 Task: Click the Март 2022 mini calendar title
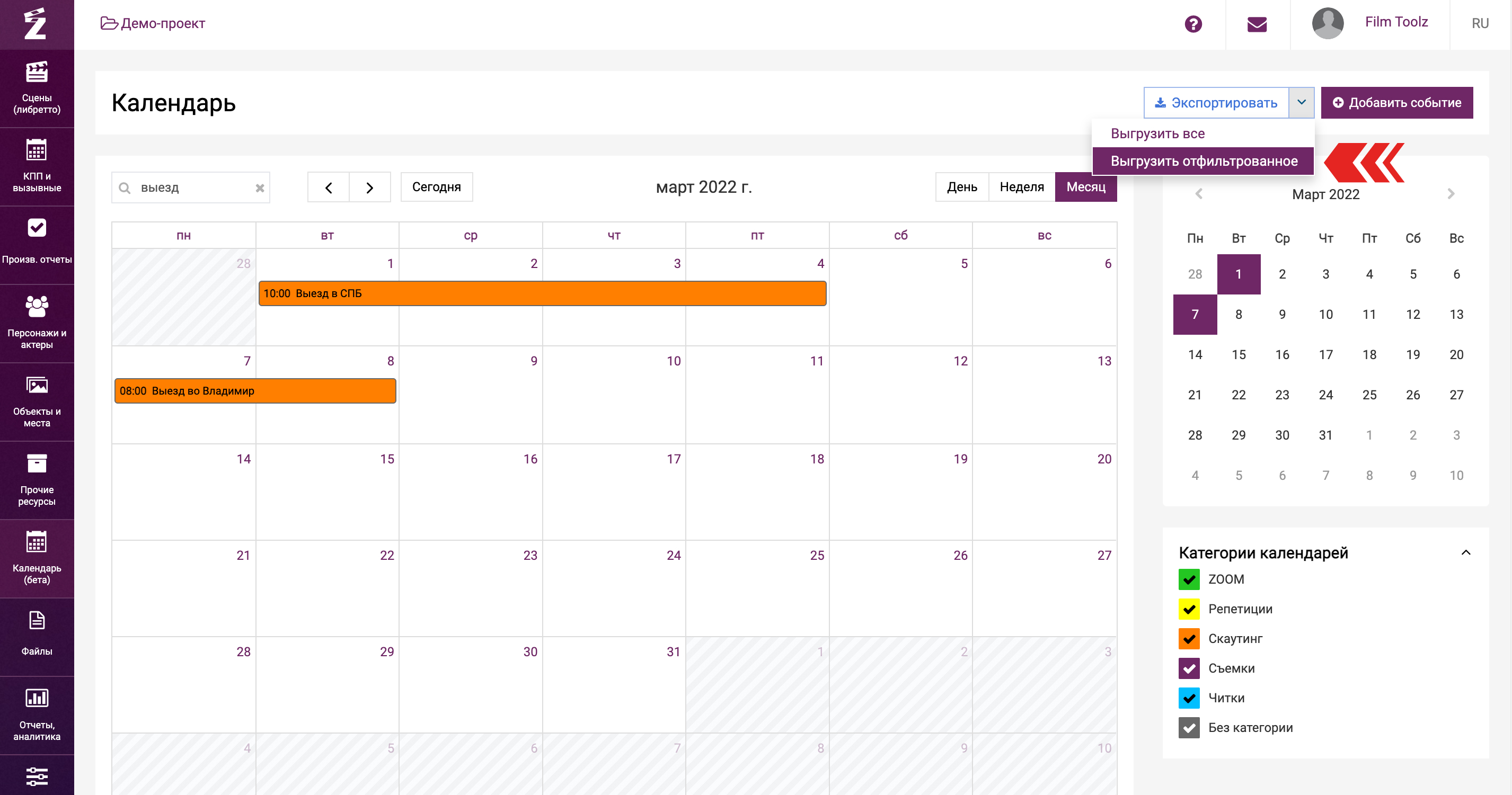click(x=1325, y=194)
